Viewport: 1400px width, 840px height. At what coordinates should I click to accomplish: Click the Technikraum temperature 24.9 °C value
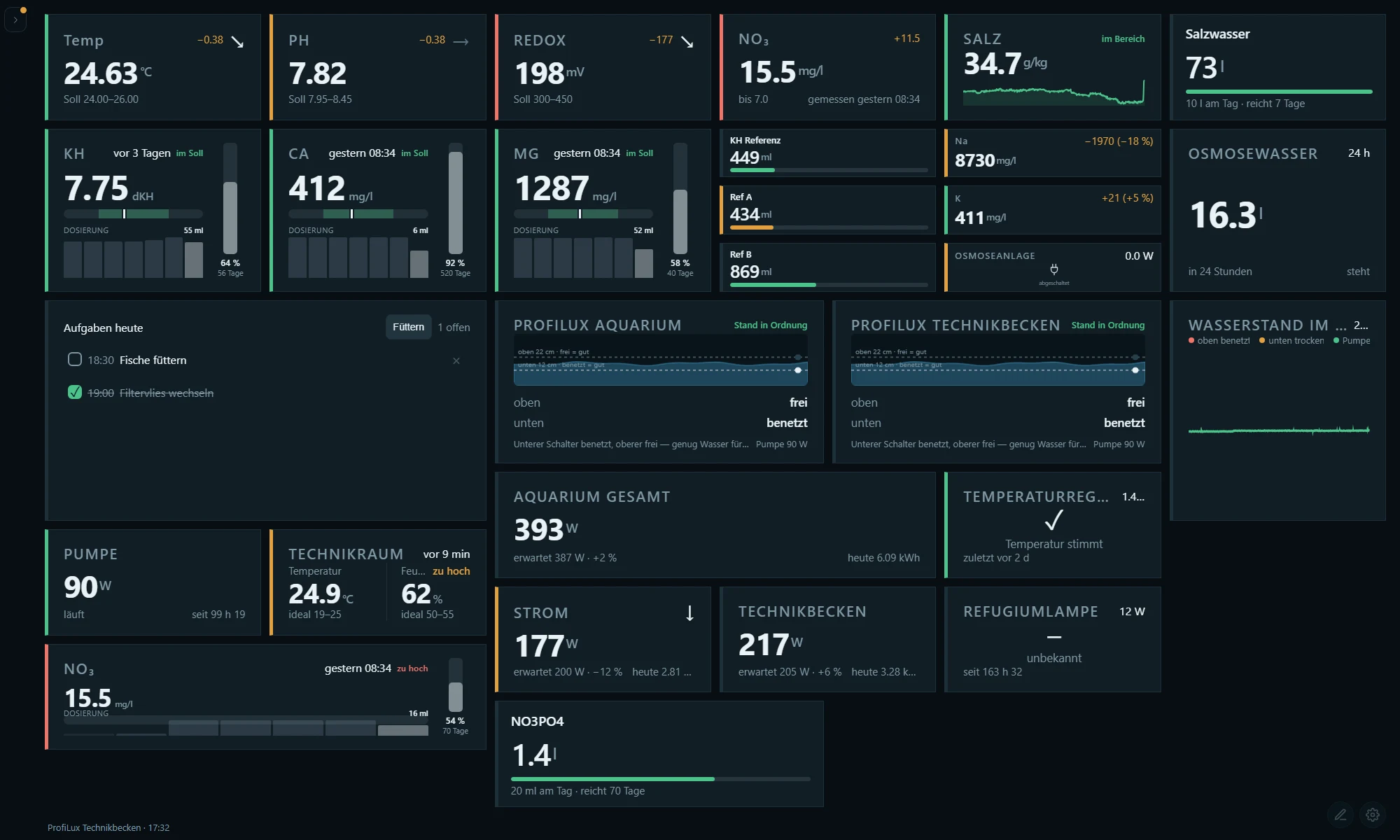coord(321,594)
